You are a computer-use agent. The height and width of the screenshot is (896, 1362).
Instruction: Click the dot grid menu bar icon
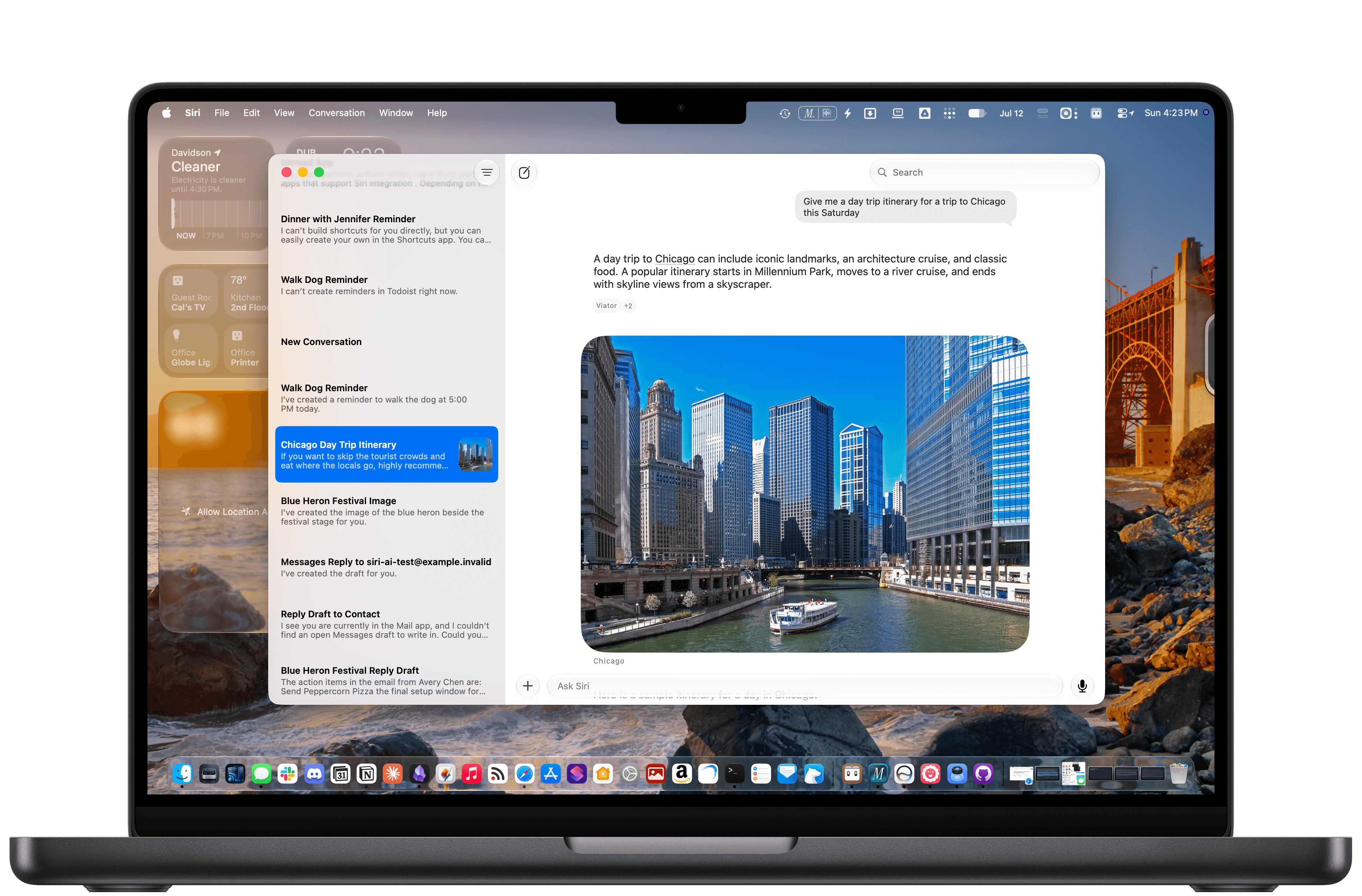coord(950,113)
